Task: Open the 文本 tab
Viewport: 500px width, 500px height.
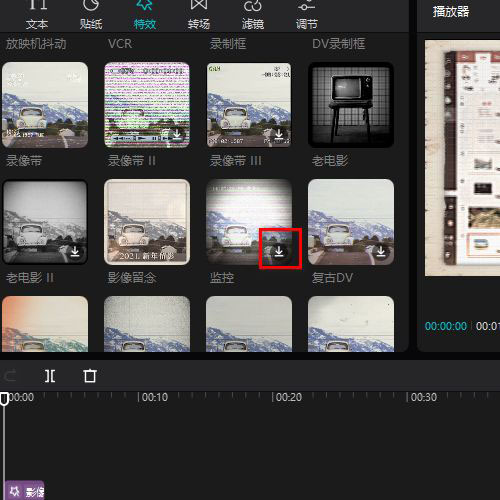Action: click(x=37, y=15)
